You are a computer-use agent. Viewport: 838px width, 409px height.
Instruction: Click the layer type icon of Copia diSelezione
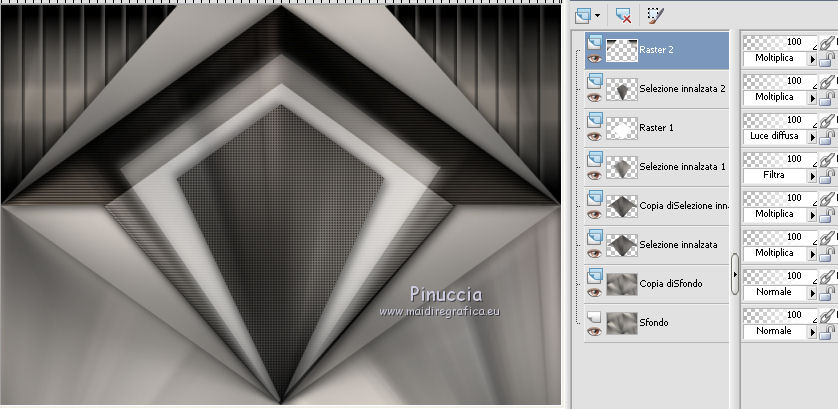tap(595, 198)
